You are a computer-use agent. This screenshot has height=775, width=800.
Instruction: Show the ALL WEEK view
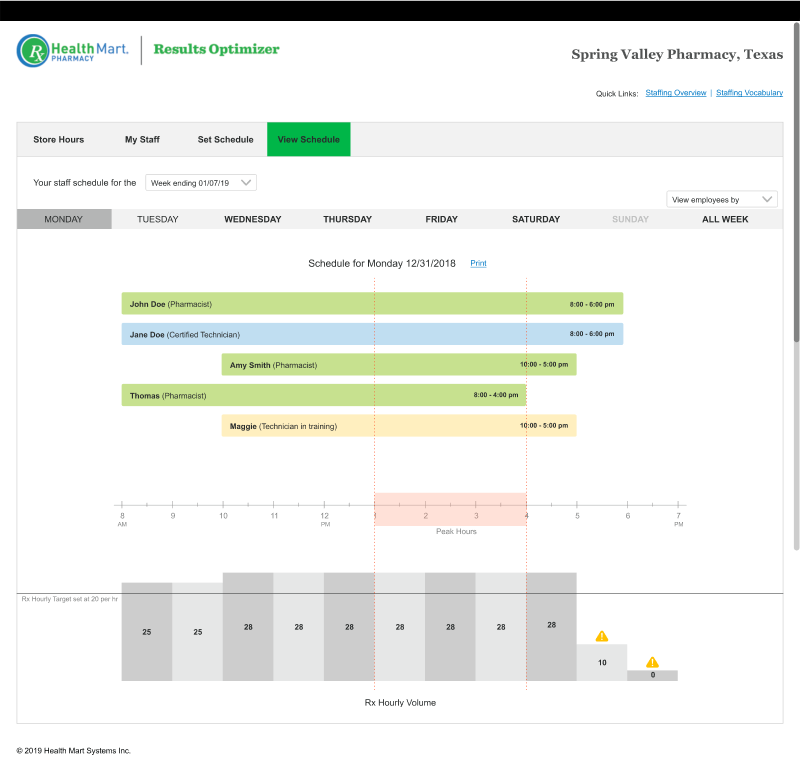[x=725, y=219]
